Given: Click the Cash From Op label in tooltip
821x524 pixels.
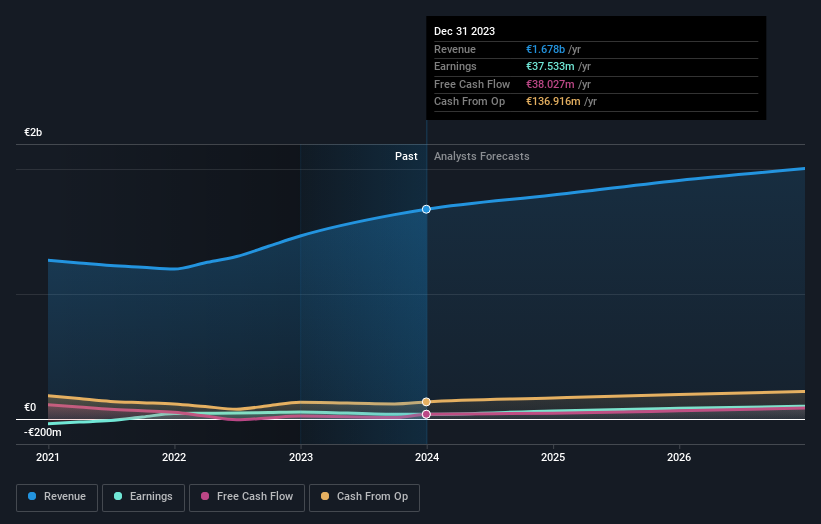Looking at the screenshot, I should [470, 102].
